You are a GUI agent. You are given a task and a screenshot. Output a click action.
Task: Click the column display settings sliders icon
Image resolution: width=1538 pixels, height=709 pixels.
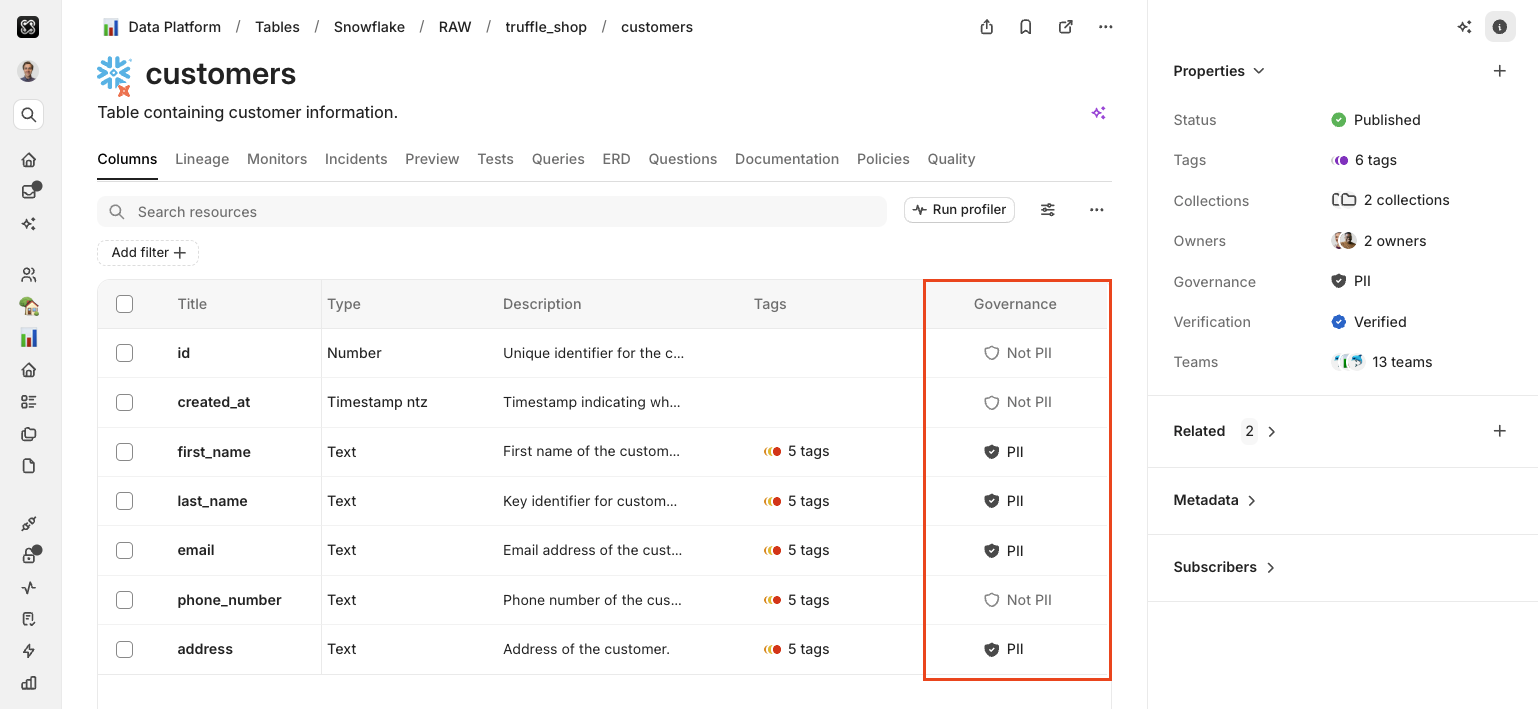click(1048, 210)
